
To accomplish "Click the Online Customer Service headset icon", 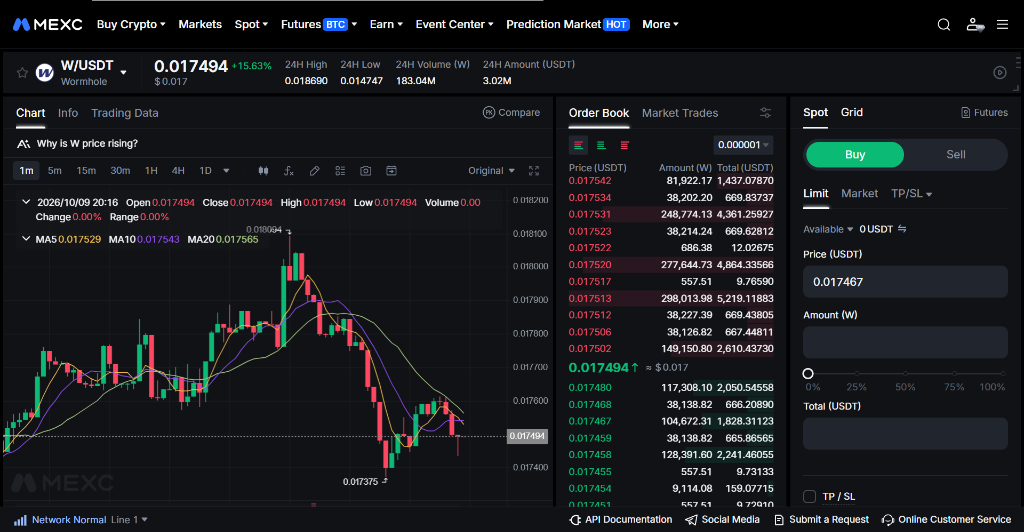I will [x=888, y=520].
